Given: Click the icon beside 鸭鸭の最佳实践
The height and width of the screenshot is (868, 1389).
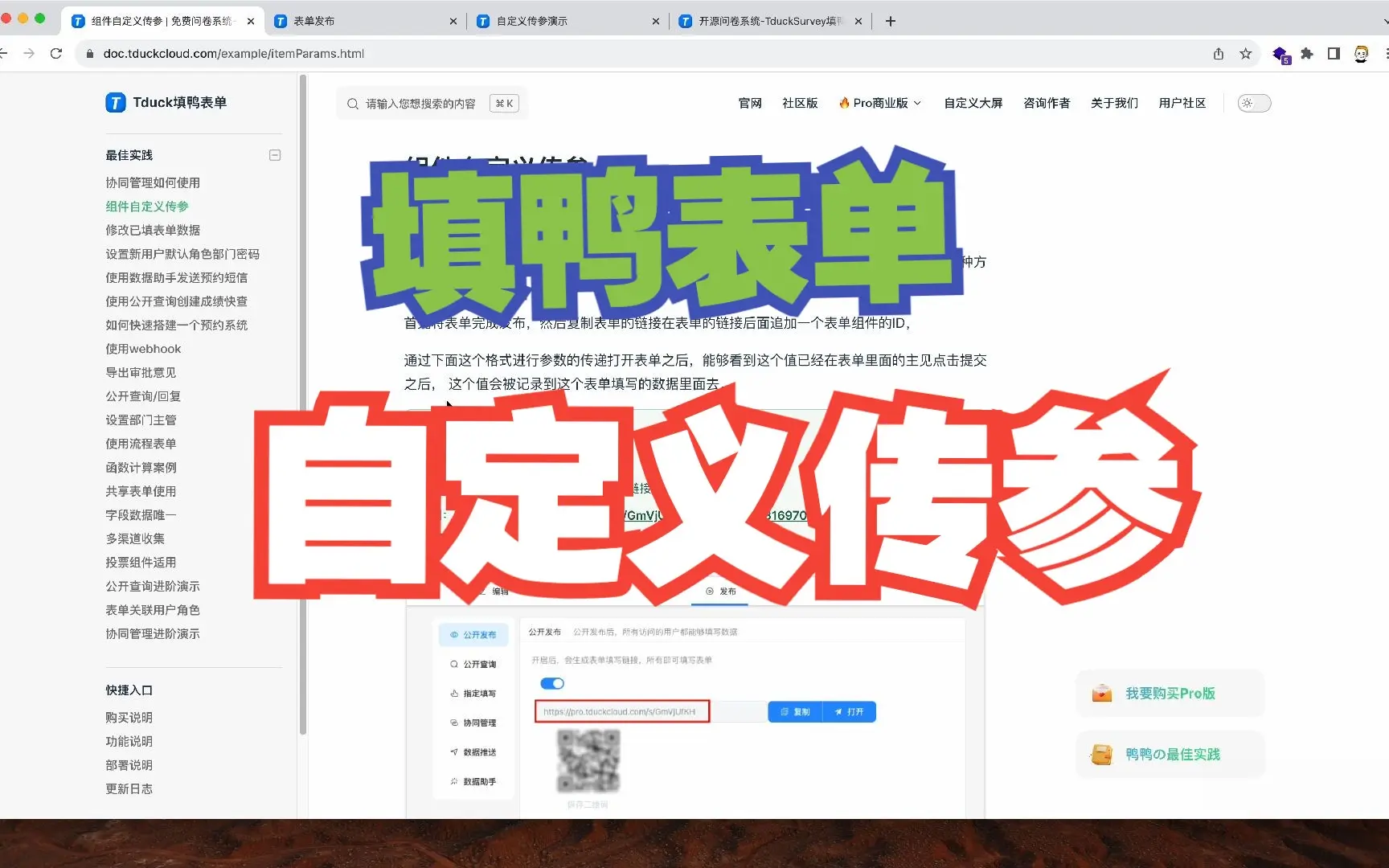Looking at the screenshot, I should [x=1102, y=754].
